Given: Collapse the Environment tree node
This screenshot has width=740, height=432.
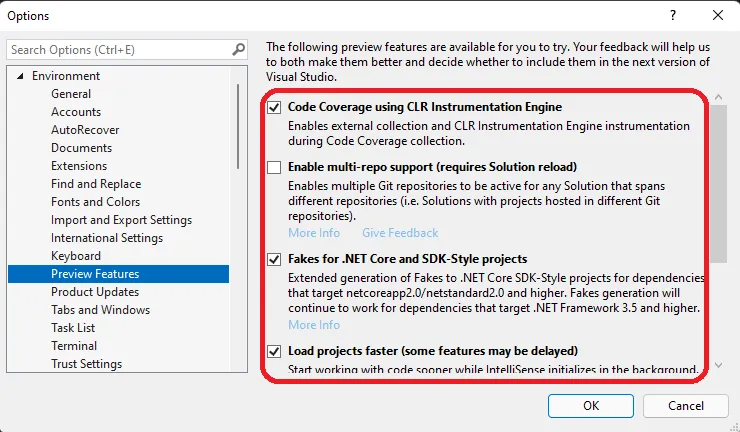Looking at the screenshot, I should tap(20, 76).
